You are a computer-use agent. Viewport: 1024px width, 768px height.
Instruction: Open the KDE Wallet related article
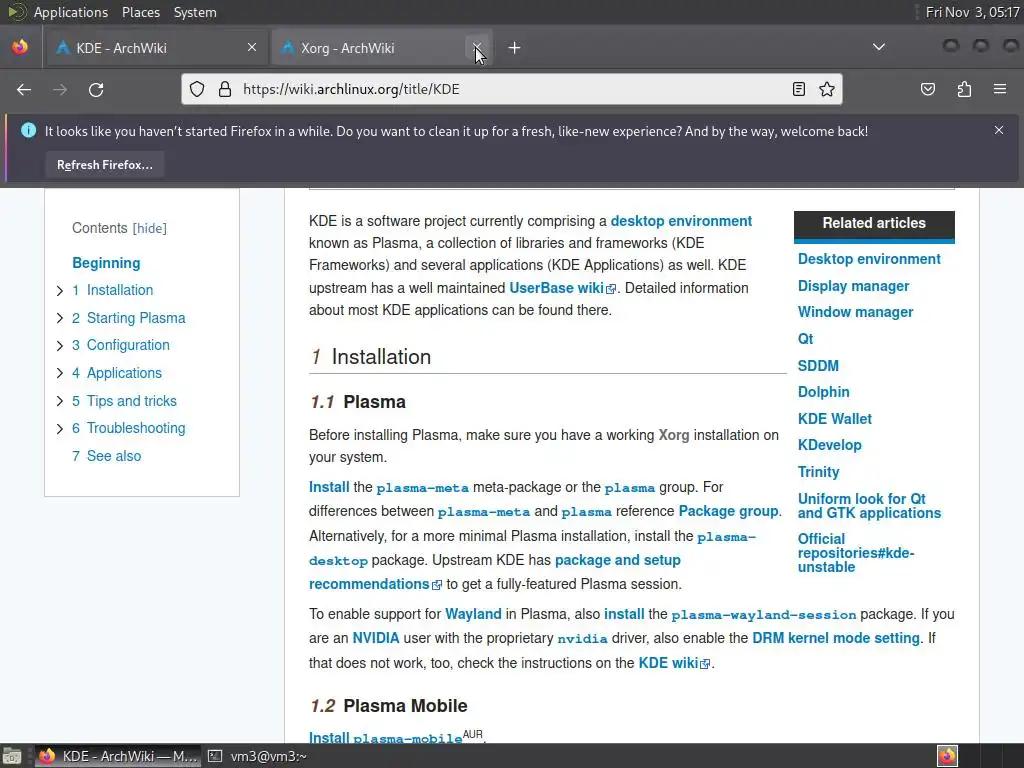pos(835,419)
